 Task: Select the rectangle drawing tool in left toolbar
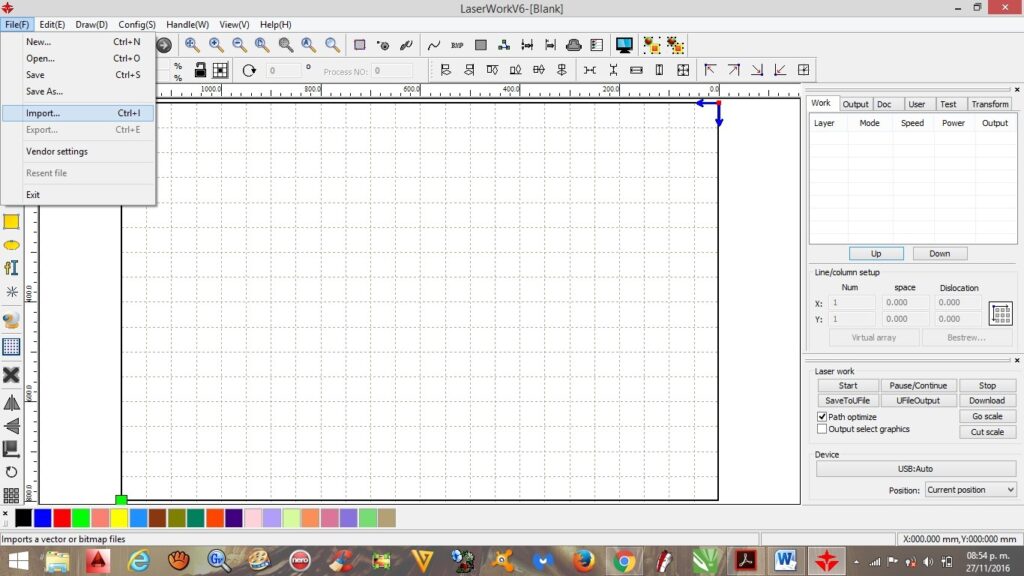point(11,222)
